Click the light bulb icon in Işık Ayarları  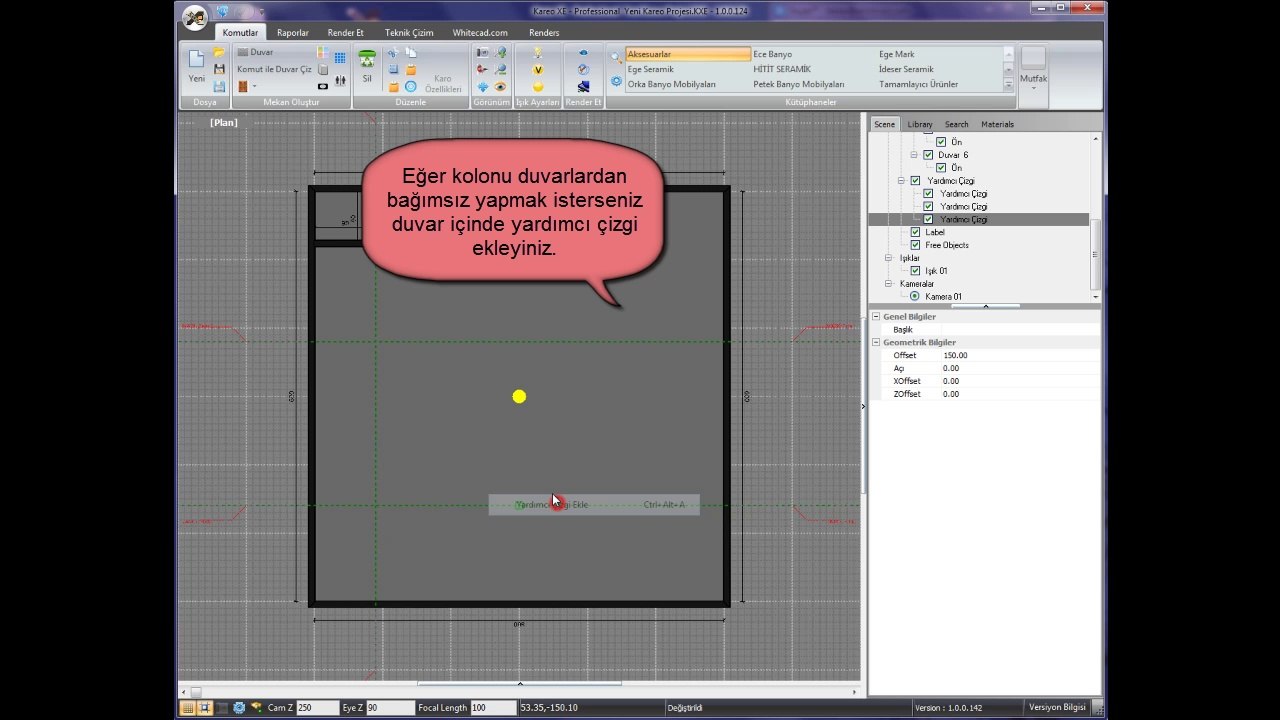point(538,52)
